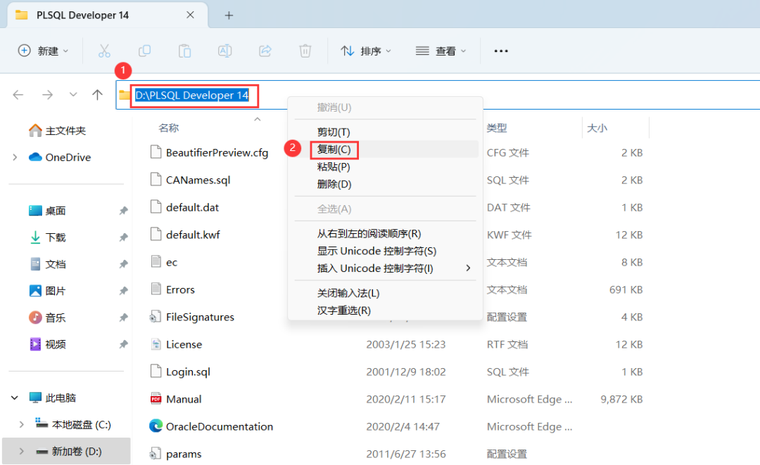Expand 本地磁盘 (C:) in navigation pane
The image size is (760, 465).
pos(21,425)
